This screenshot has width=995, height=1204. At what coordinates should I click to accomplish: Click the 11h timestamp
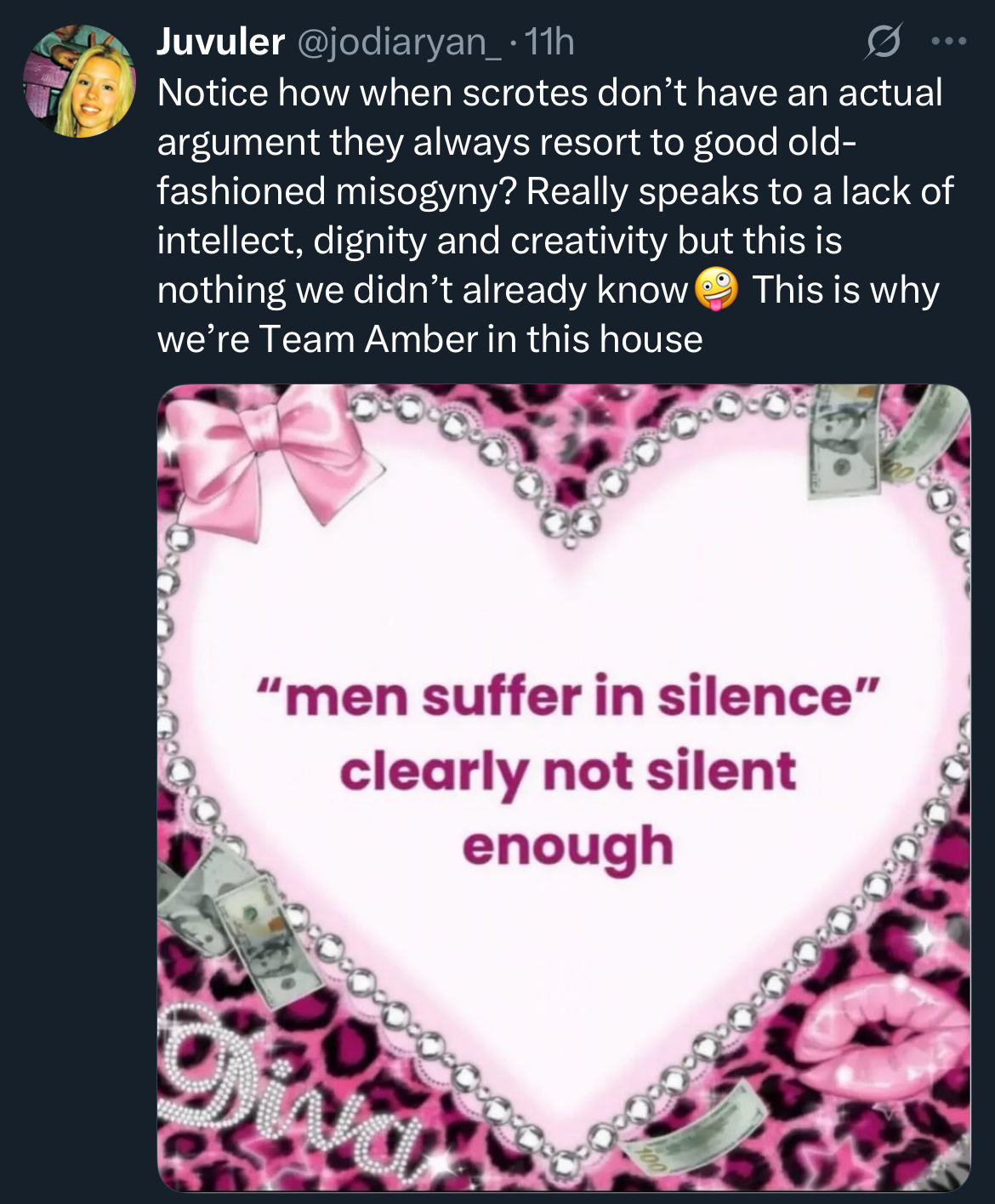tap(549, 42)
